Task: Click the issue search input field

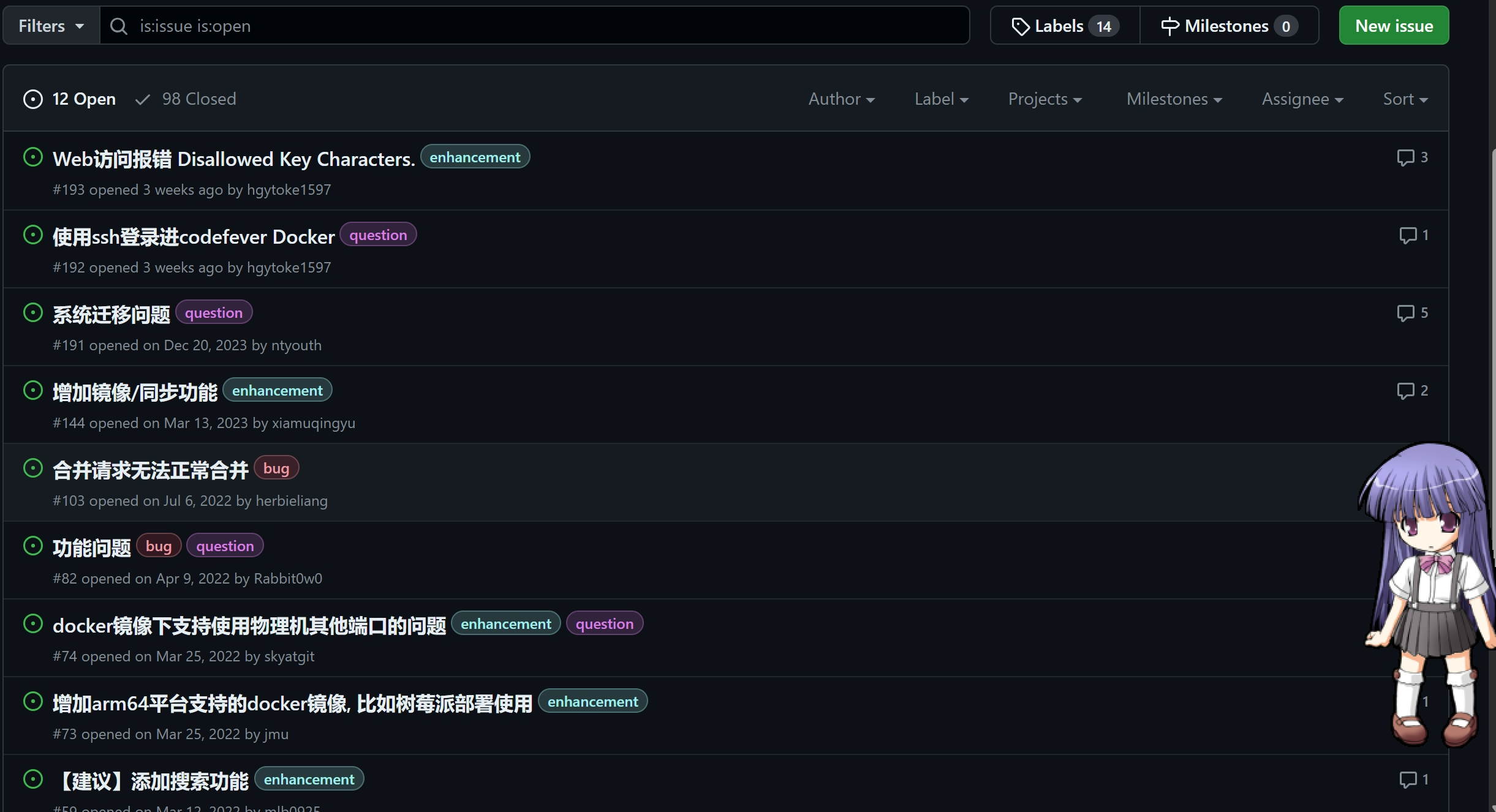Action: click(x=534, y=26)
